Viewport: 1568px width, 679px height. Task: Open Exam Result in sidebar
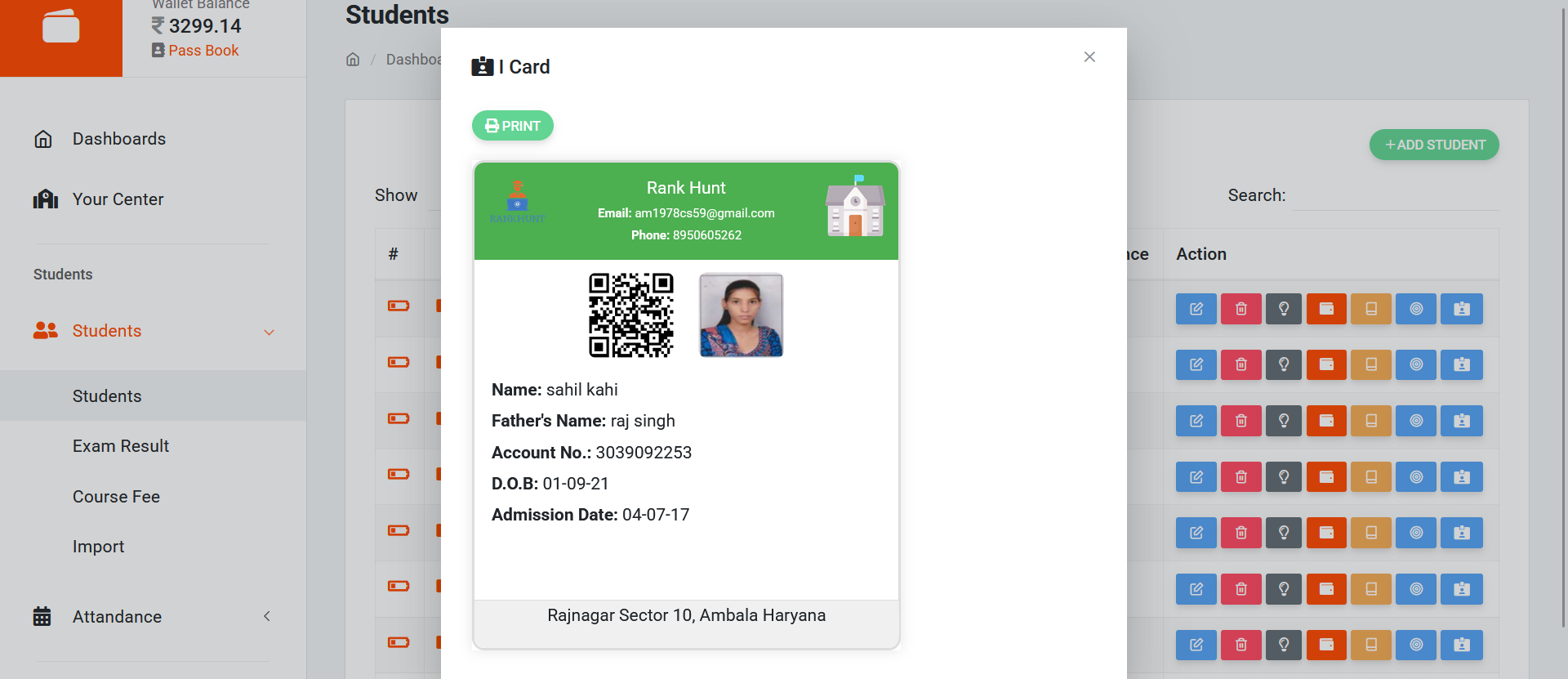(x=121, y=446)
